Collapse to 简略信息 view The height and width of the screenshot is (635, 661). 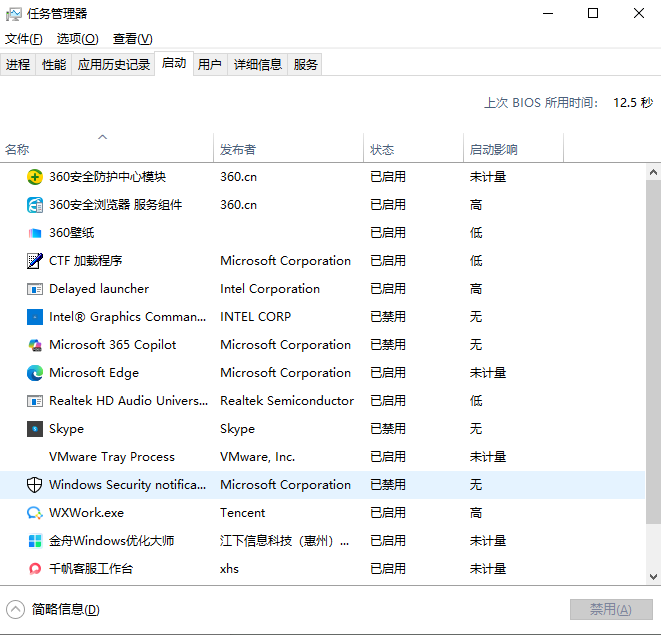(x=53, y=609)
